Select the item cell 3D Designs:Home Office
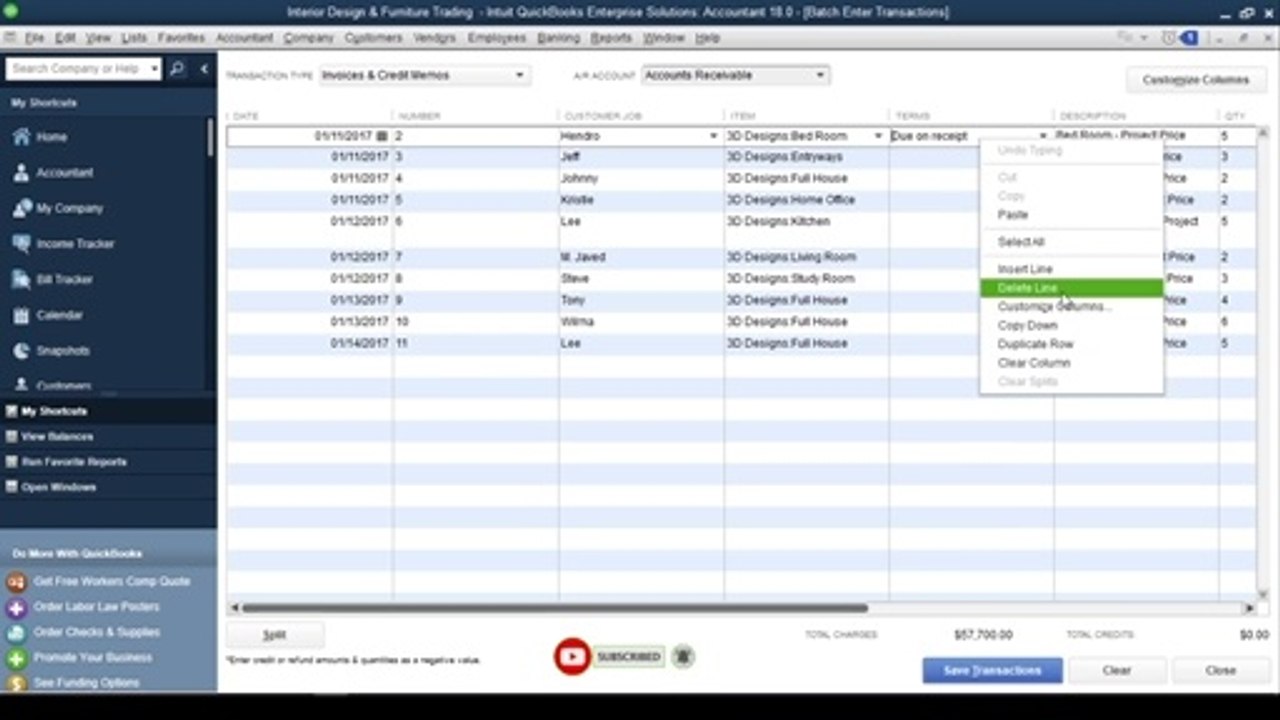Screen dimensions: 1280x720 806,200
